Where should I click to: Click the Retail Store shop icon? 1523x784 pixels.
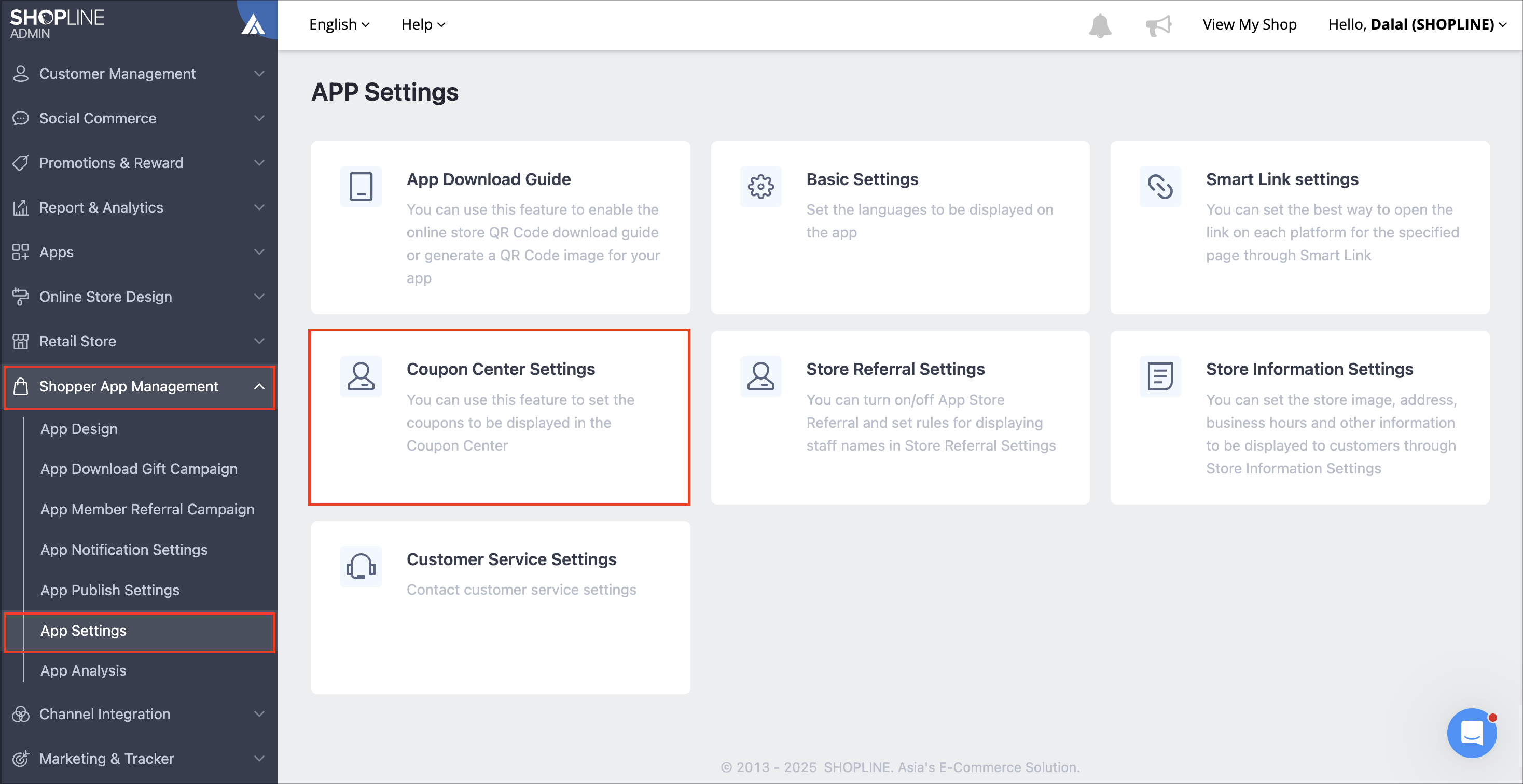21,341
